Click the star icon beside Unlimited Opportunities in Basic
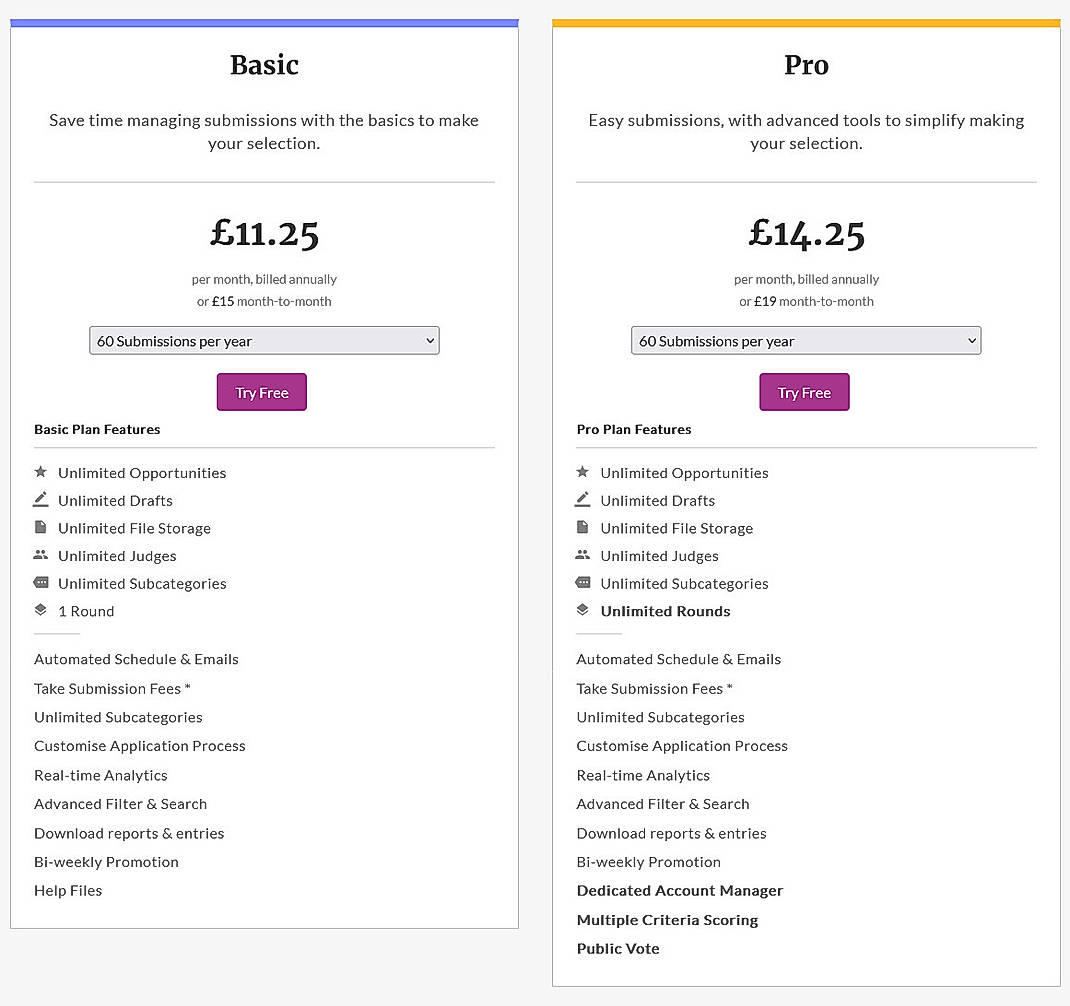 40,473
